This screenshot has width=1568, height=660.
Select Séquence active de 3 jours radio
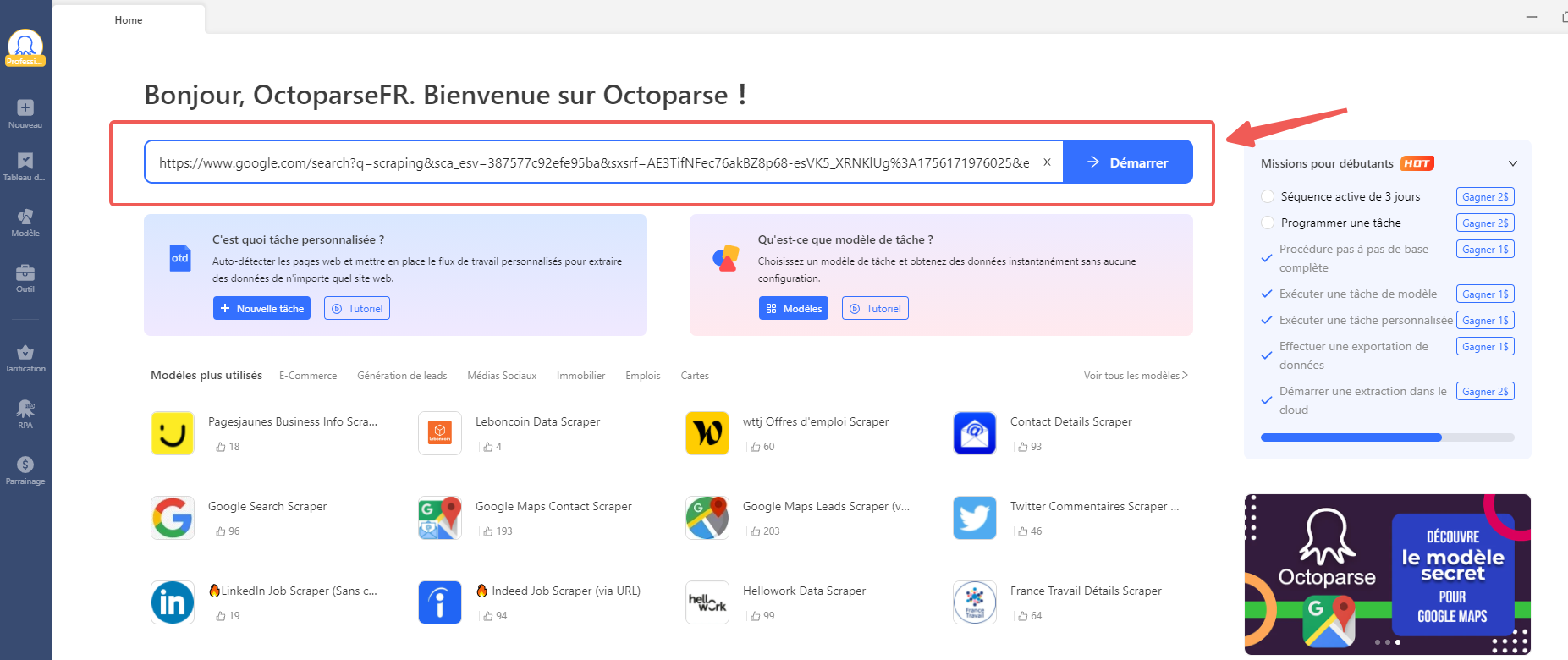pyautogui.click(x=1268, y=196)
